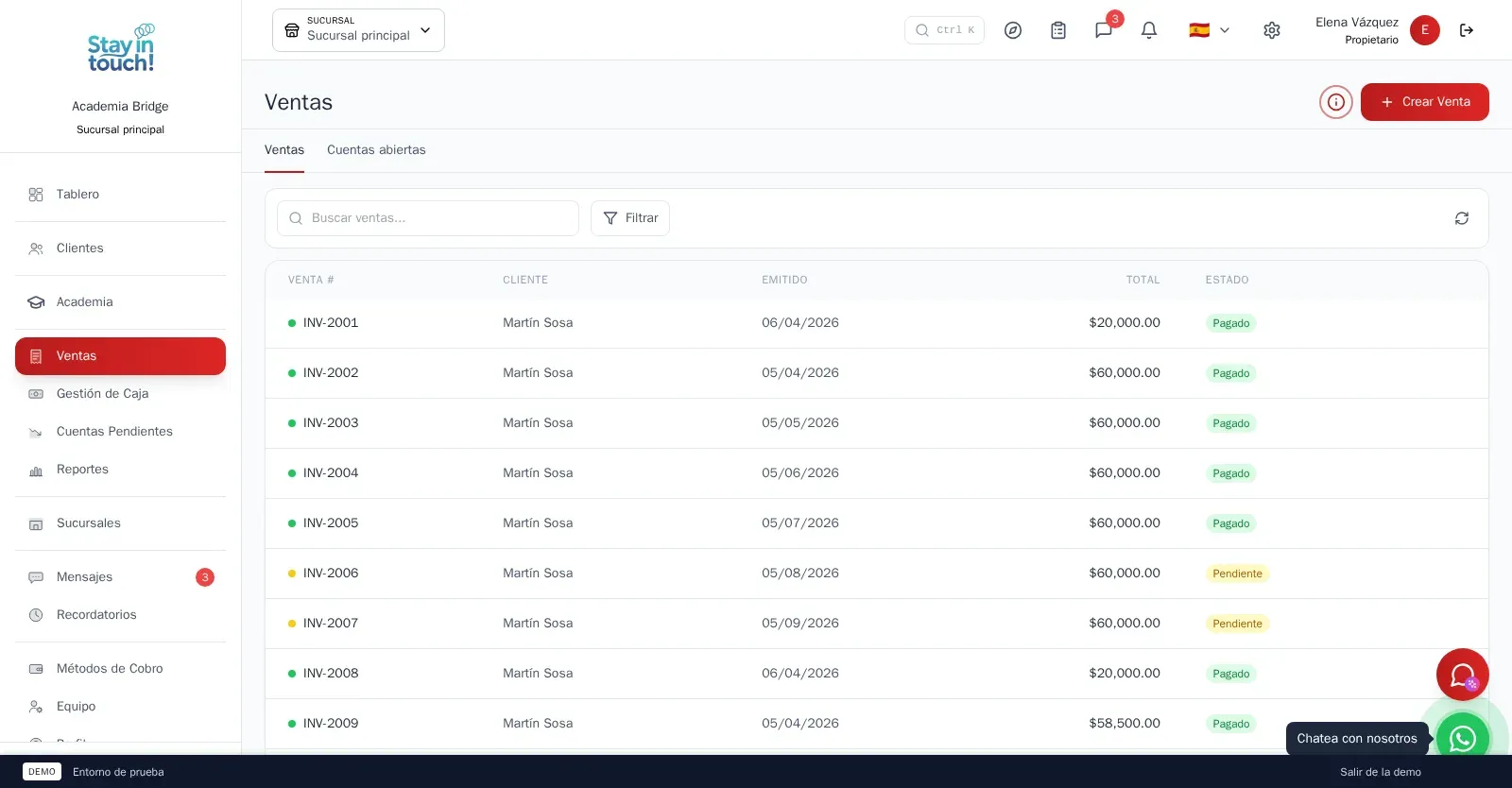Sort by the EMITIDO column header

tap(784, 281)
